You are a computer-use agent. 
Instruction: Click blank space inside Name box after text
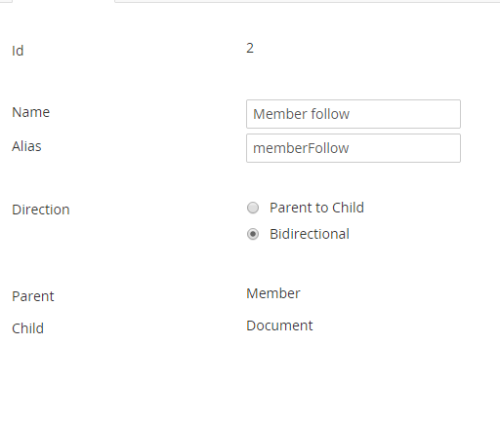click(x=405, y=114)
